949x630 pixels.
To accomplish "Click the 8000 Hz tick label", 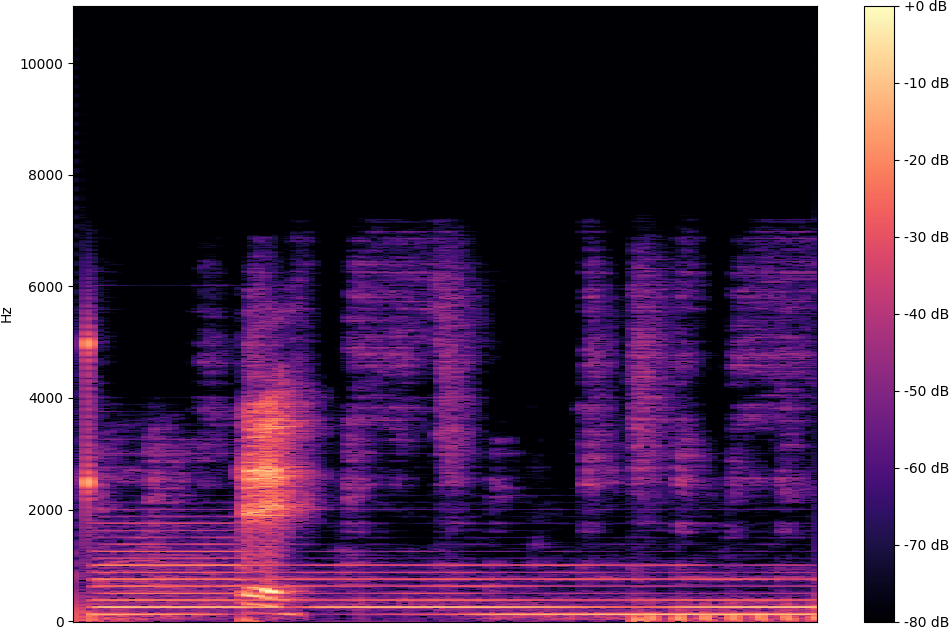I will click(x=45, y=176).
